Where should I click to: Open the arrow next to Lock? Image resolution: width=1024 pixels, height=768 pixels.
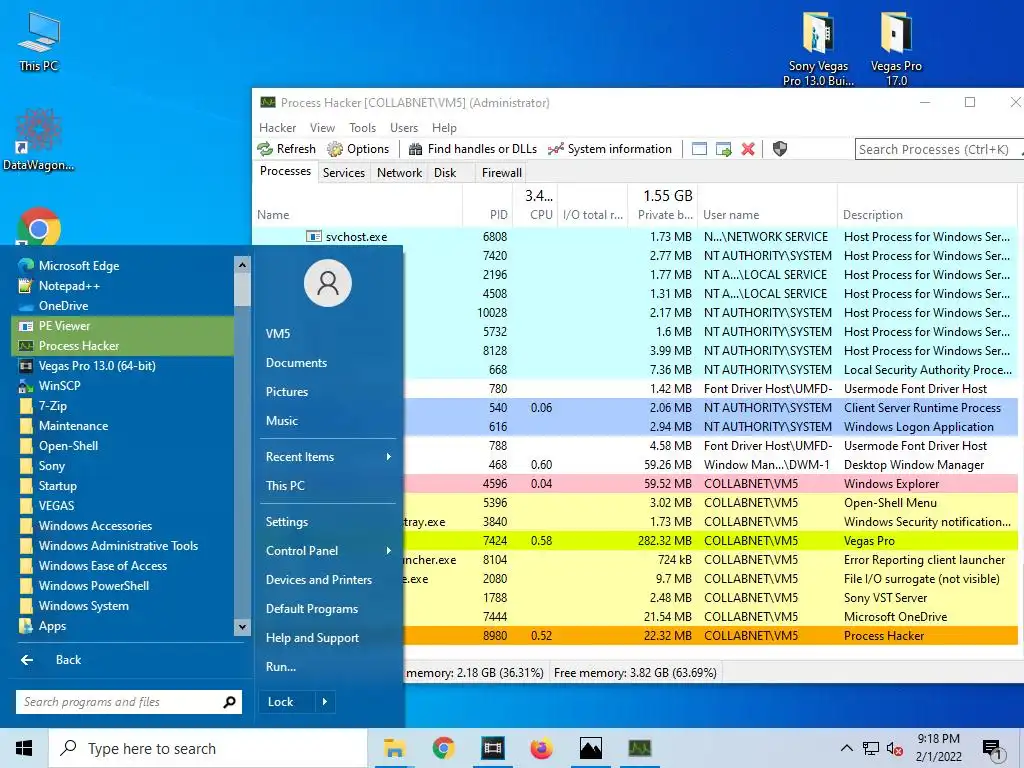(x=325, y=702)
